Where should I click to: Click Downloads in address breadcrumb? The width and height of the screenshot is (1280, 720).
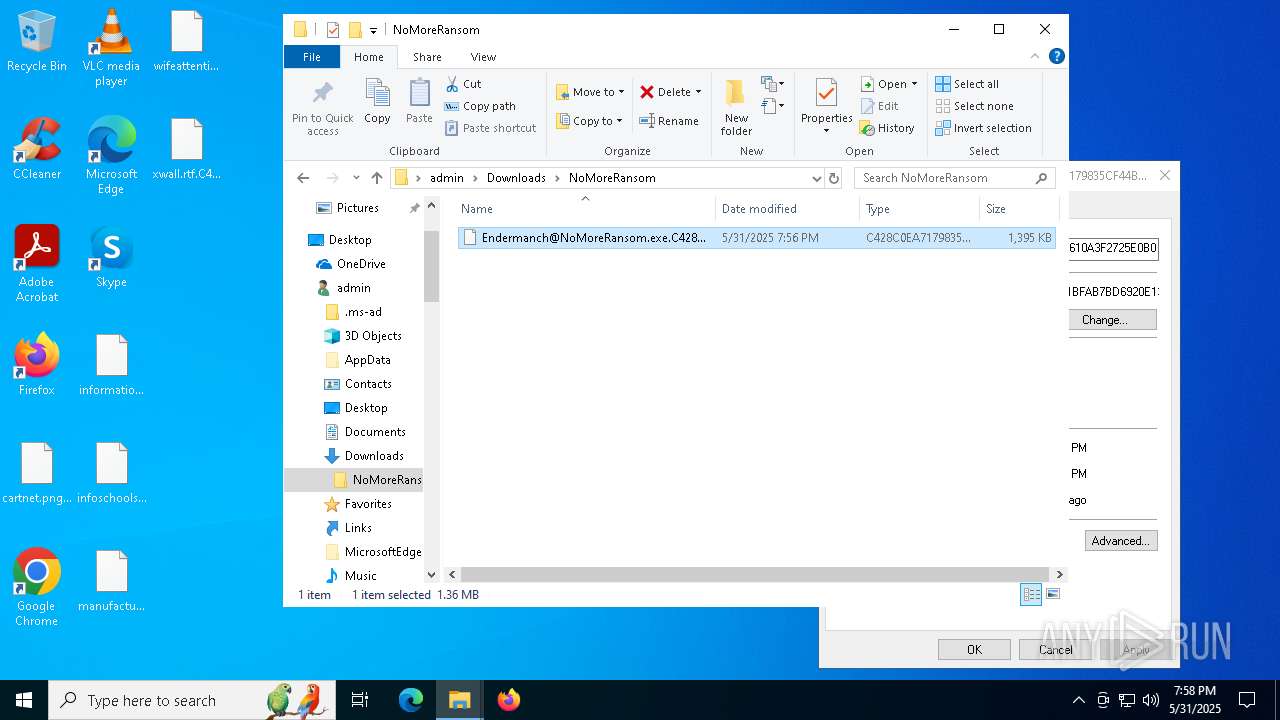(516, 178)
